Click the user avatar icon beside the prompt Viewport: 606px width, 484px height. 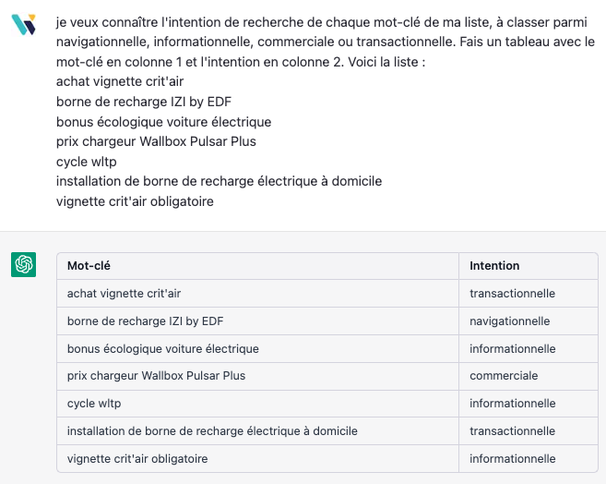pyautogui.click(x=23, y=25)
